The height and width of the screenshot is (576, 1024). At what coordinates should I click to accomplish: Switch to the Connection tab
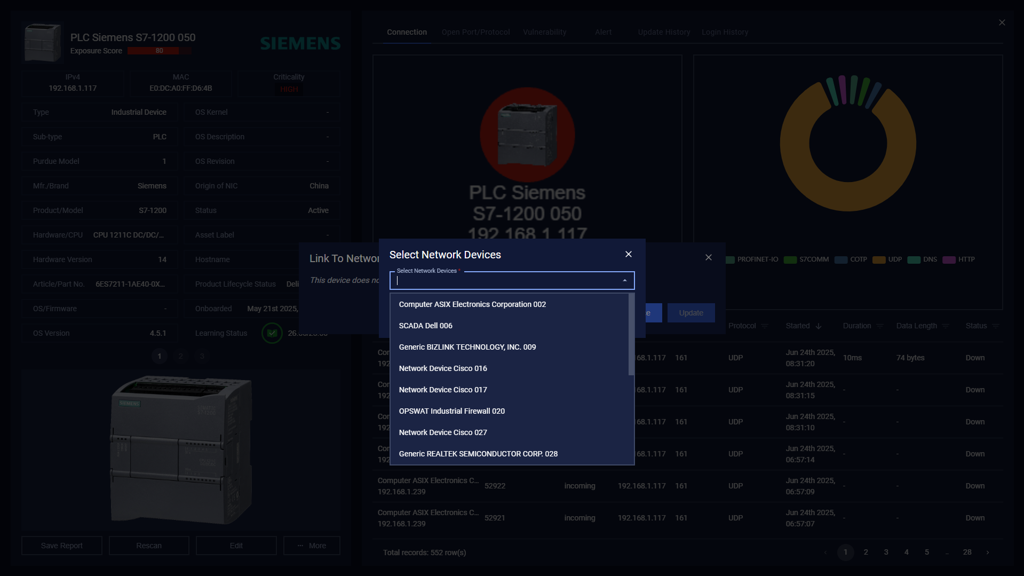tap(407, 32)
